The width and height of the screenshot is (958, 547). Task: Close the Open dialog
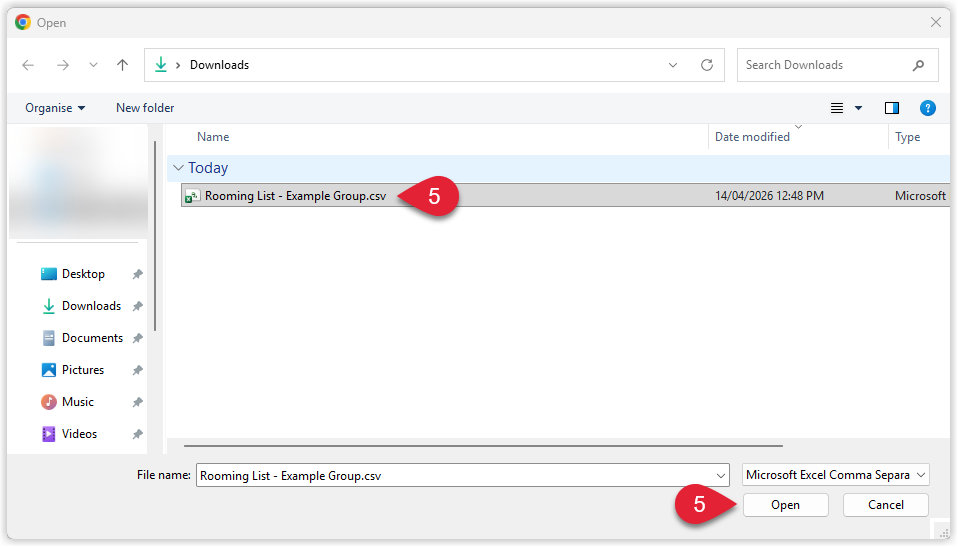pyautogui.click(x=935, y=23)
